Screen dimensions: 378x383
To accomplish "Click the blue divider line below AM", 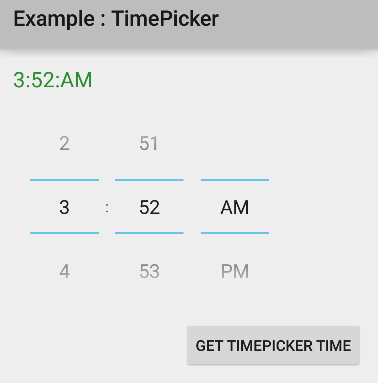I will (x=235, y=233).
